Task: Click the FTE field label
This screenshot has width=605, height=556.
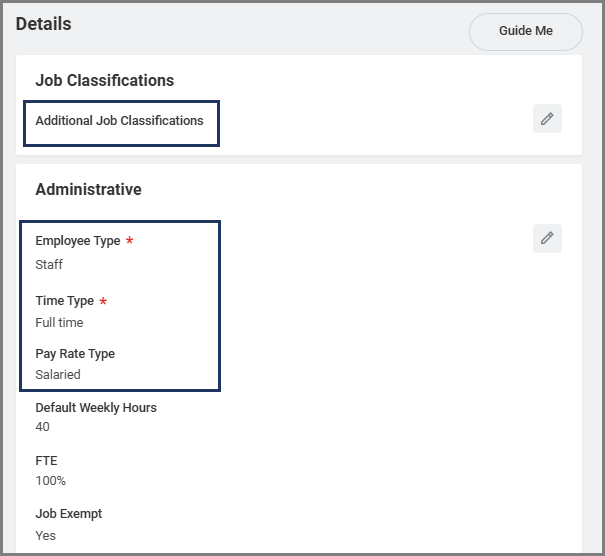Action: point(46,461)
